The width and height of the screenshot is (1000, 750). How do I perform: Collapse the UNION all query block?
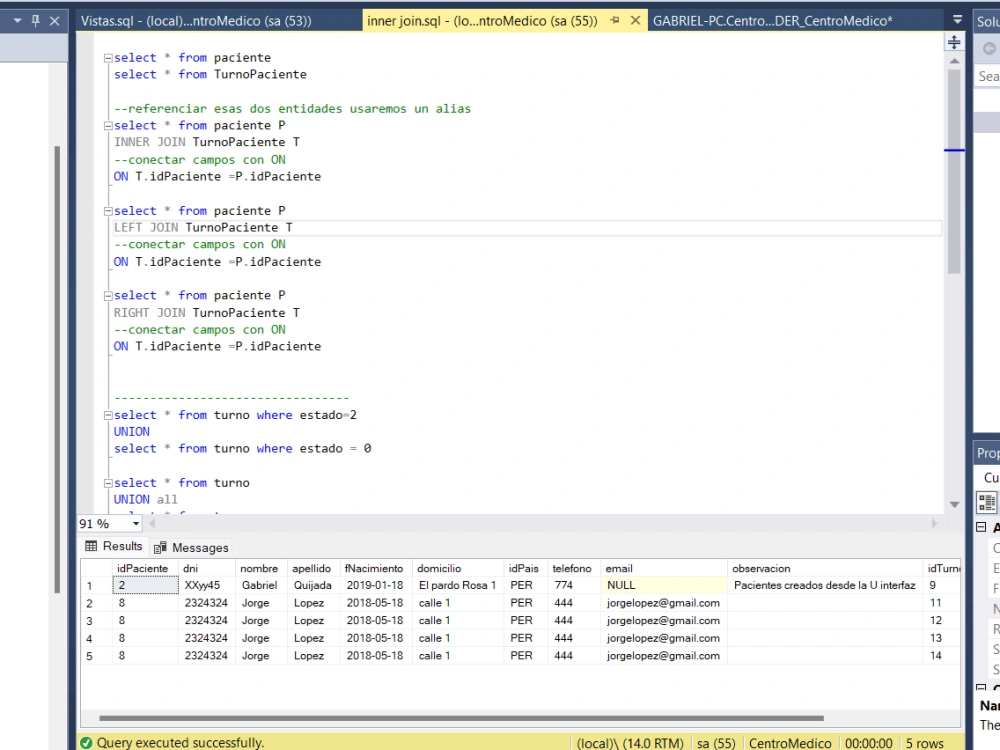(108, 483)
